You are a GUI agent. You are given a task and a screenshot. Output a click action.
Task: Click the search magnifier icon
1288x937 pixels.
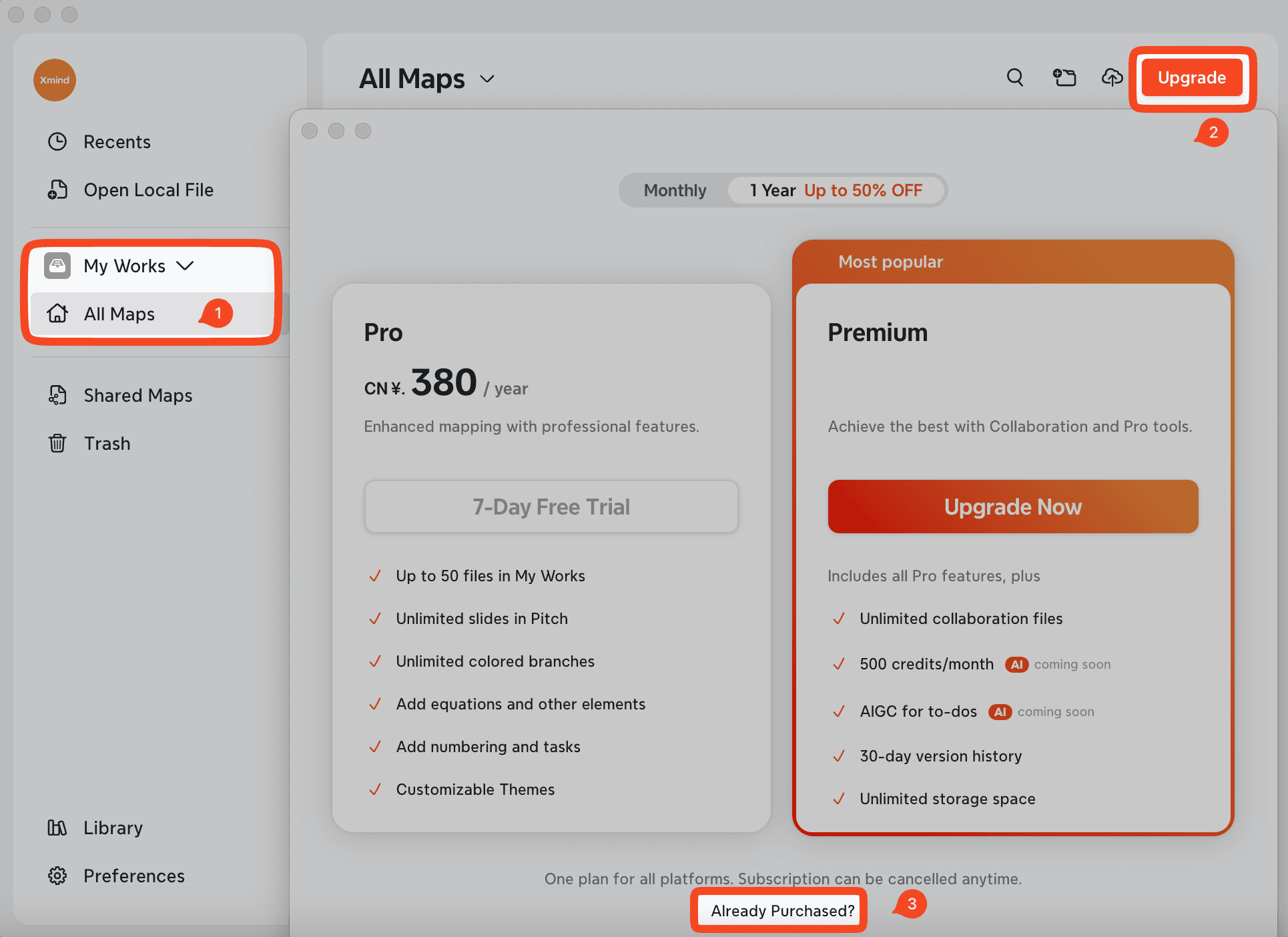click(x=1014, y=77)
